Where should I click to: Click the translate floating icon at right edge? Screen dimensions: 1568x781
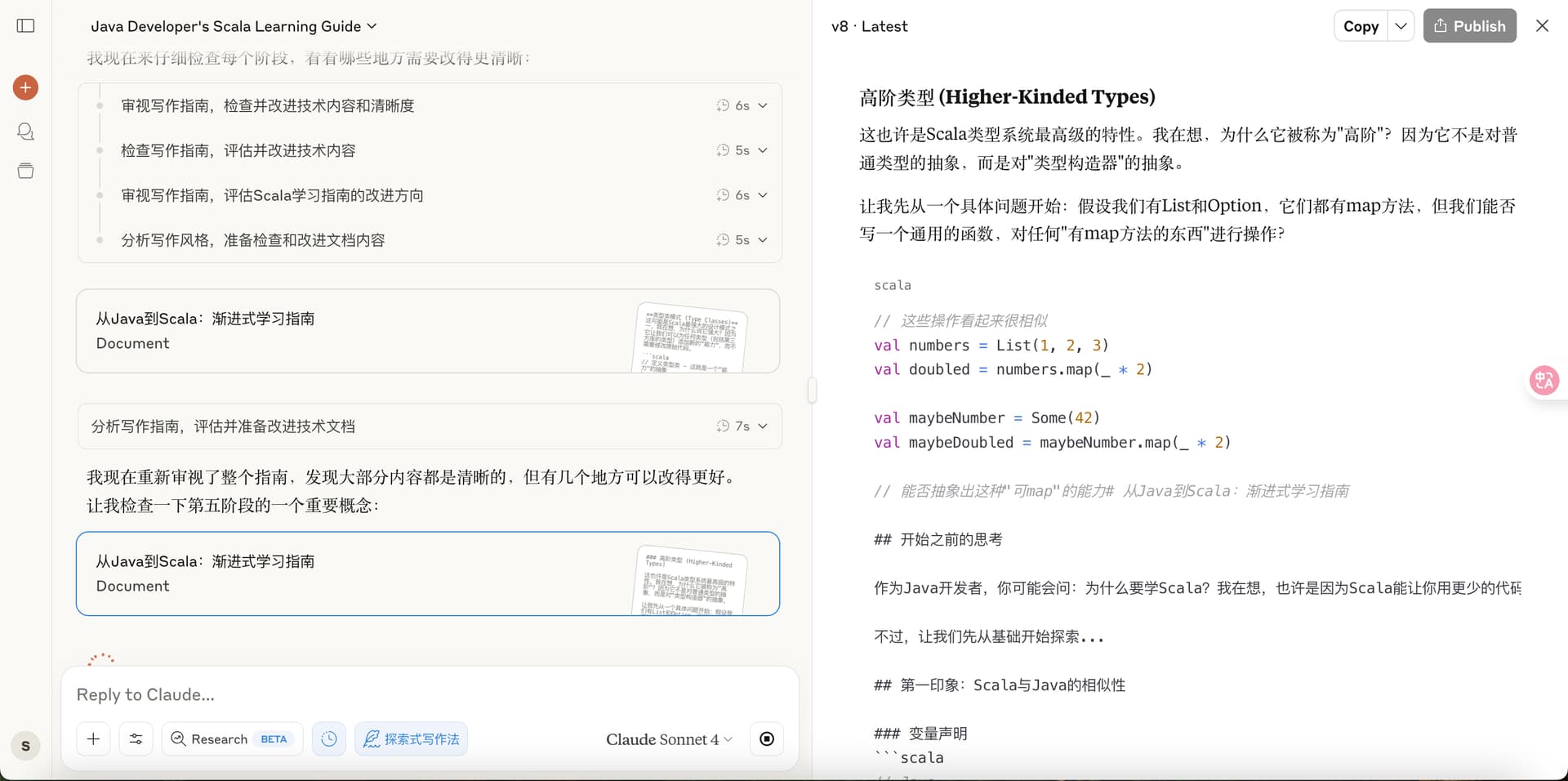pyautogui.click(x=1544, y=380)
